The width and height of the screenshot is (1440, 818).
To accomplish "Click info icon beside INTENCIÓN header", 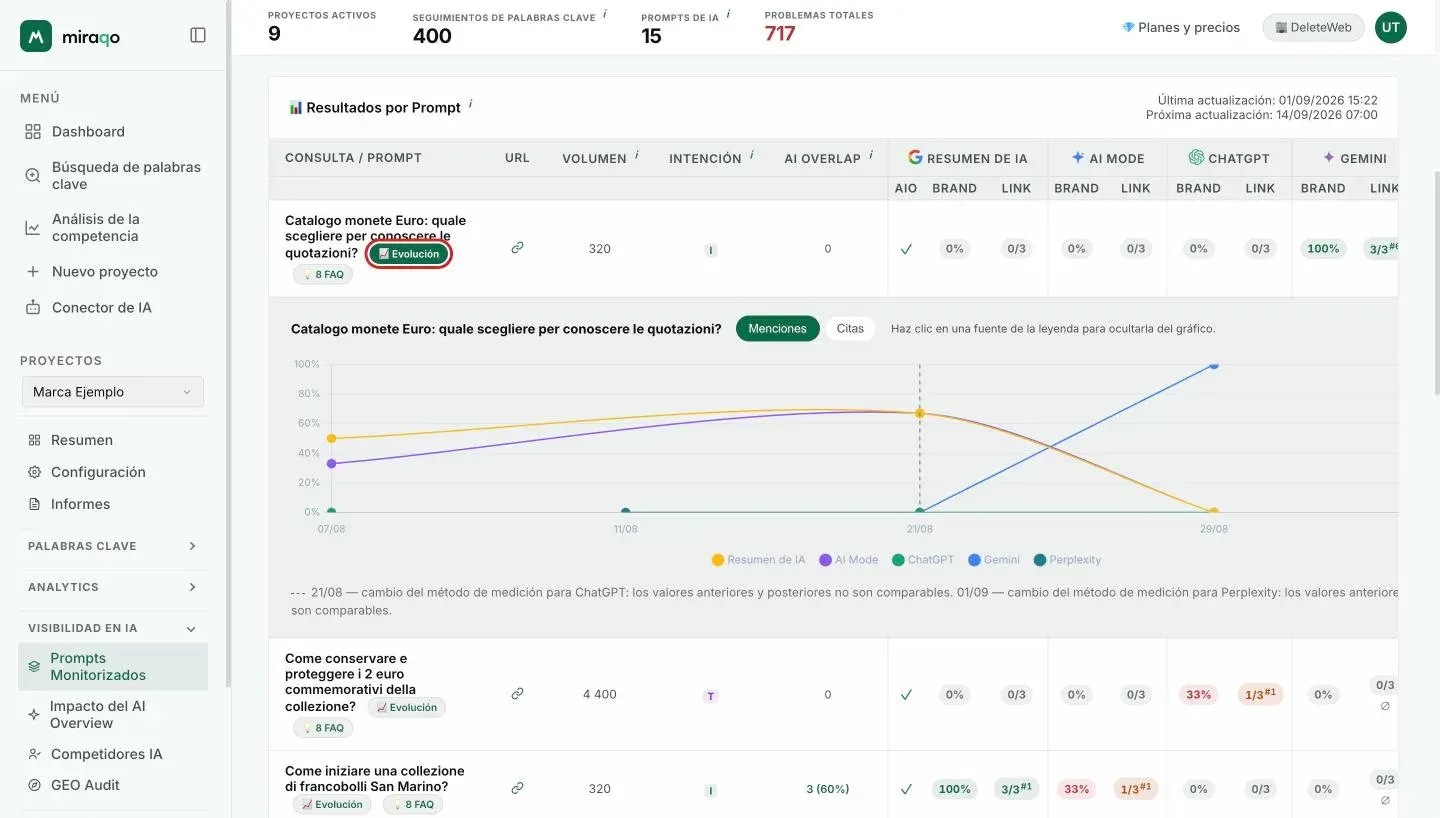I will [x=751, y=155].
